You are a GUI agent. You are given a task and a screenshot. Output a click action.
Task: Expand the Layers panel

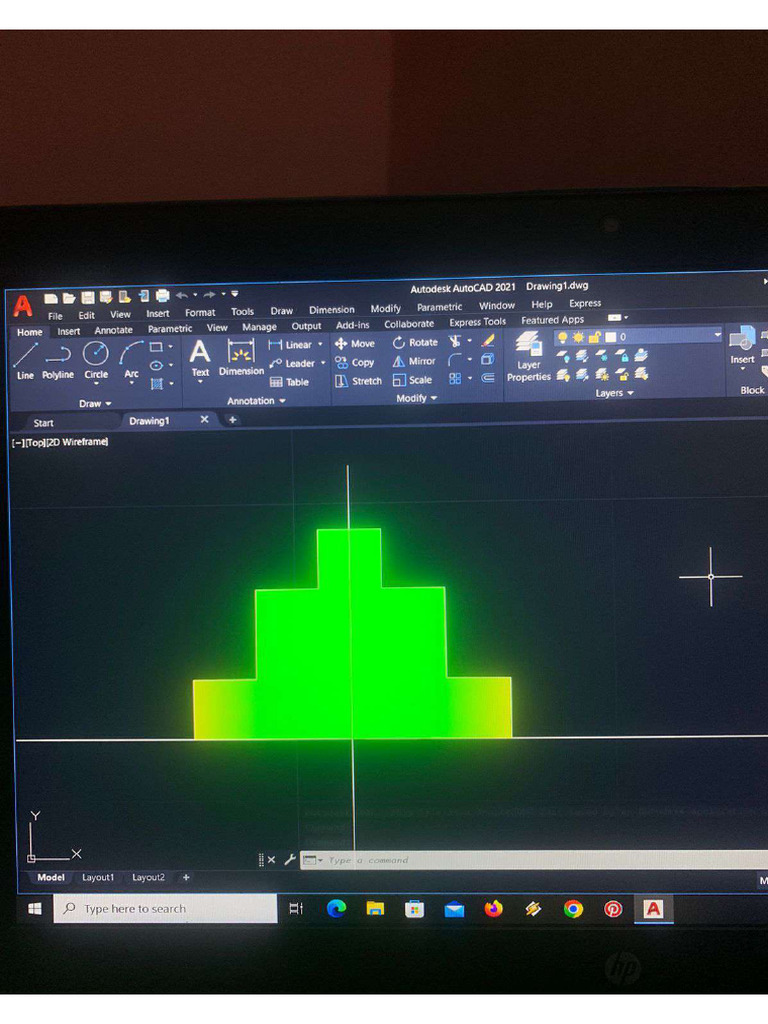coord(614,393)
